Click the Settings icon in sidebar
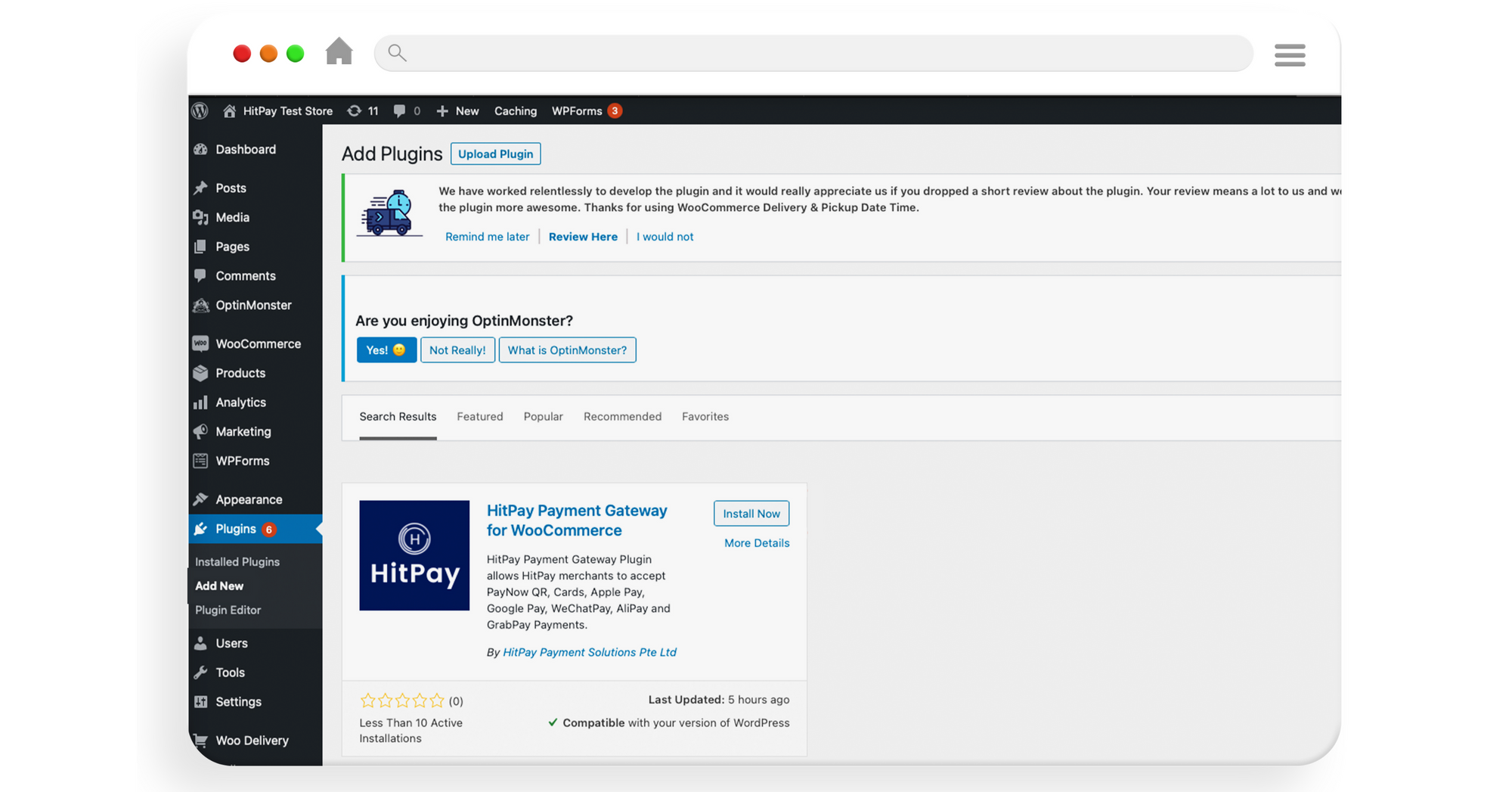Image resolution: width=1512 pixels, height=792 pixels. click(200, 701)
